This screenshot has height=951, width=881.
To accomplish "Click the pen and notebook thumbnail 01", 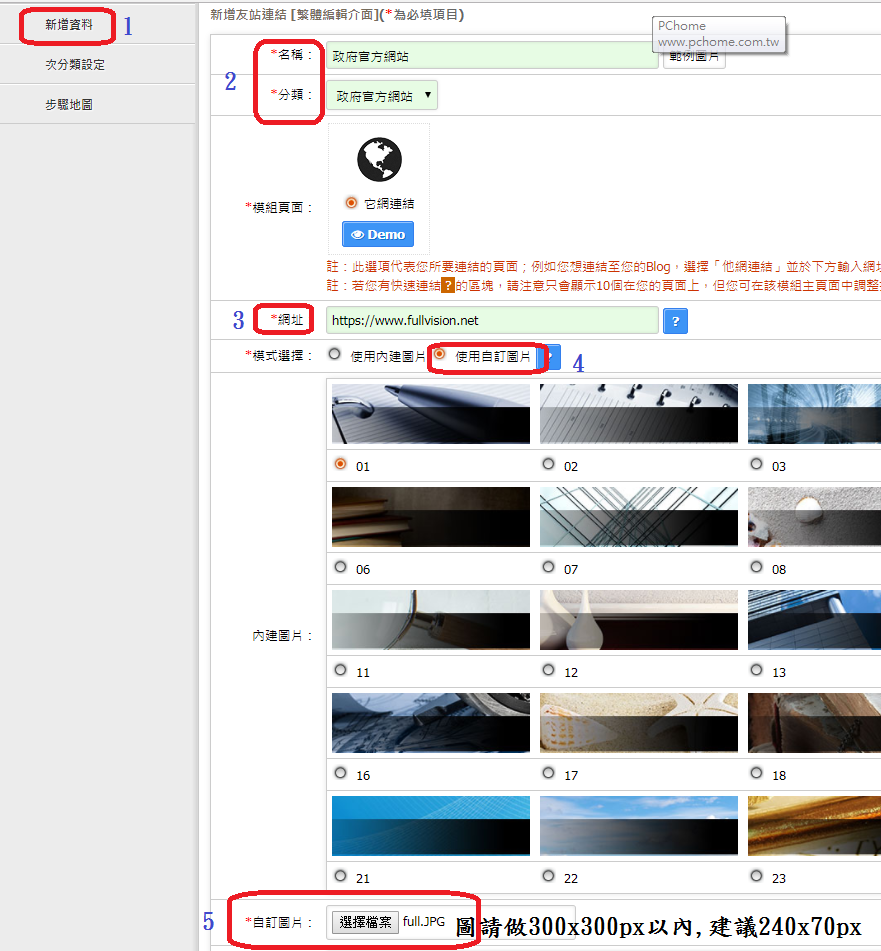I will pyautogui.click(x=430, y=414).
